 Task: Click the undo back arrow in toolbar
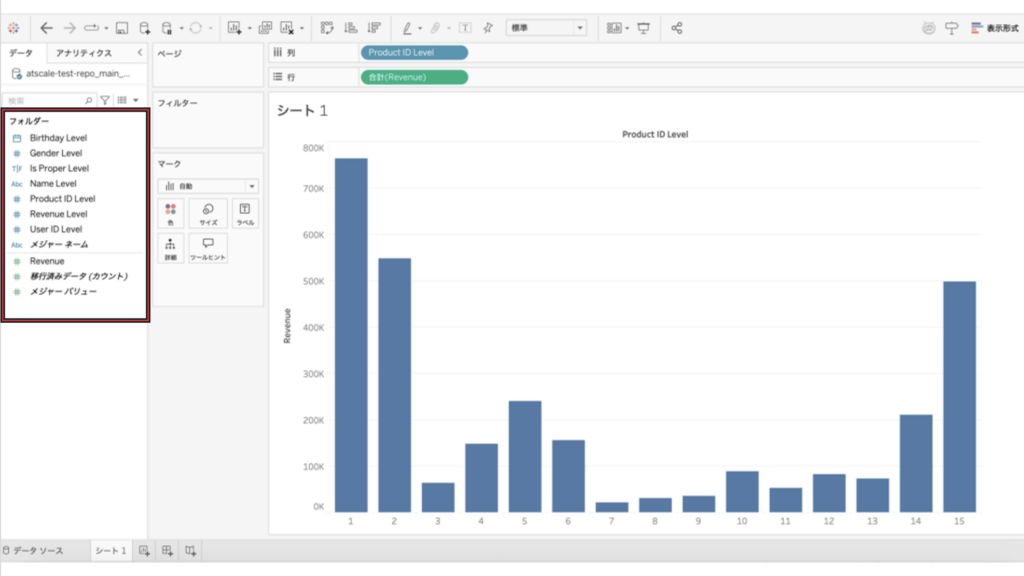tap(46, 28)
